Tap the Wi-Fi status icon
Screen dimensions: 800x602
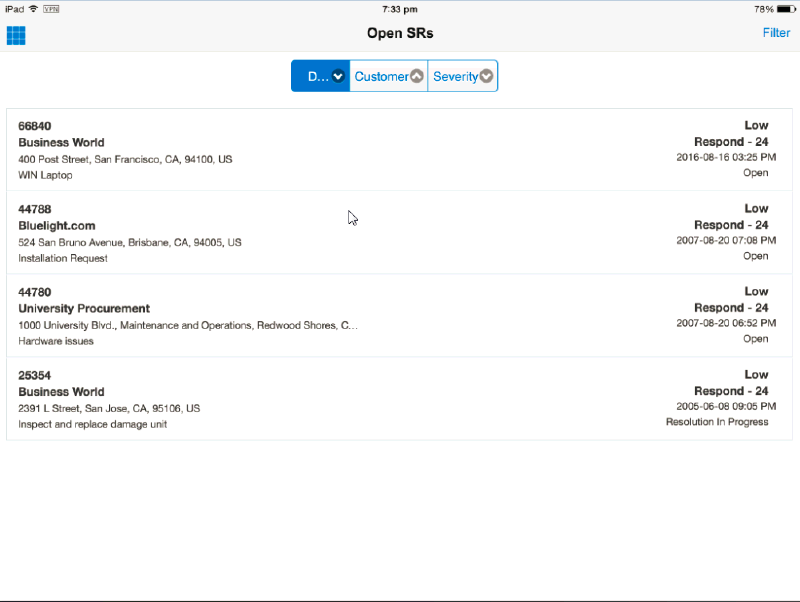[34, 9]
